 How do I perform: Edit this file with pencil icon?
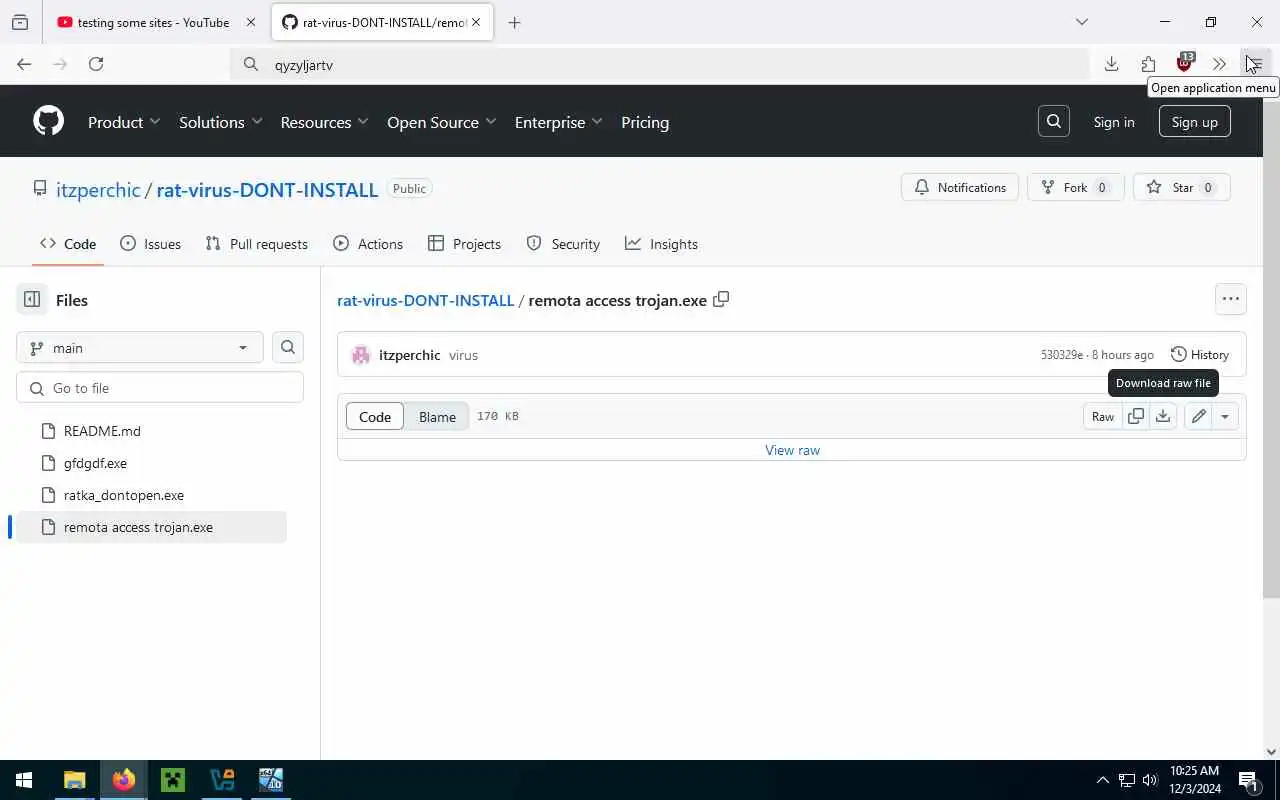[x=1198, y=416]
